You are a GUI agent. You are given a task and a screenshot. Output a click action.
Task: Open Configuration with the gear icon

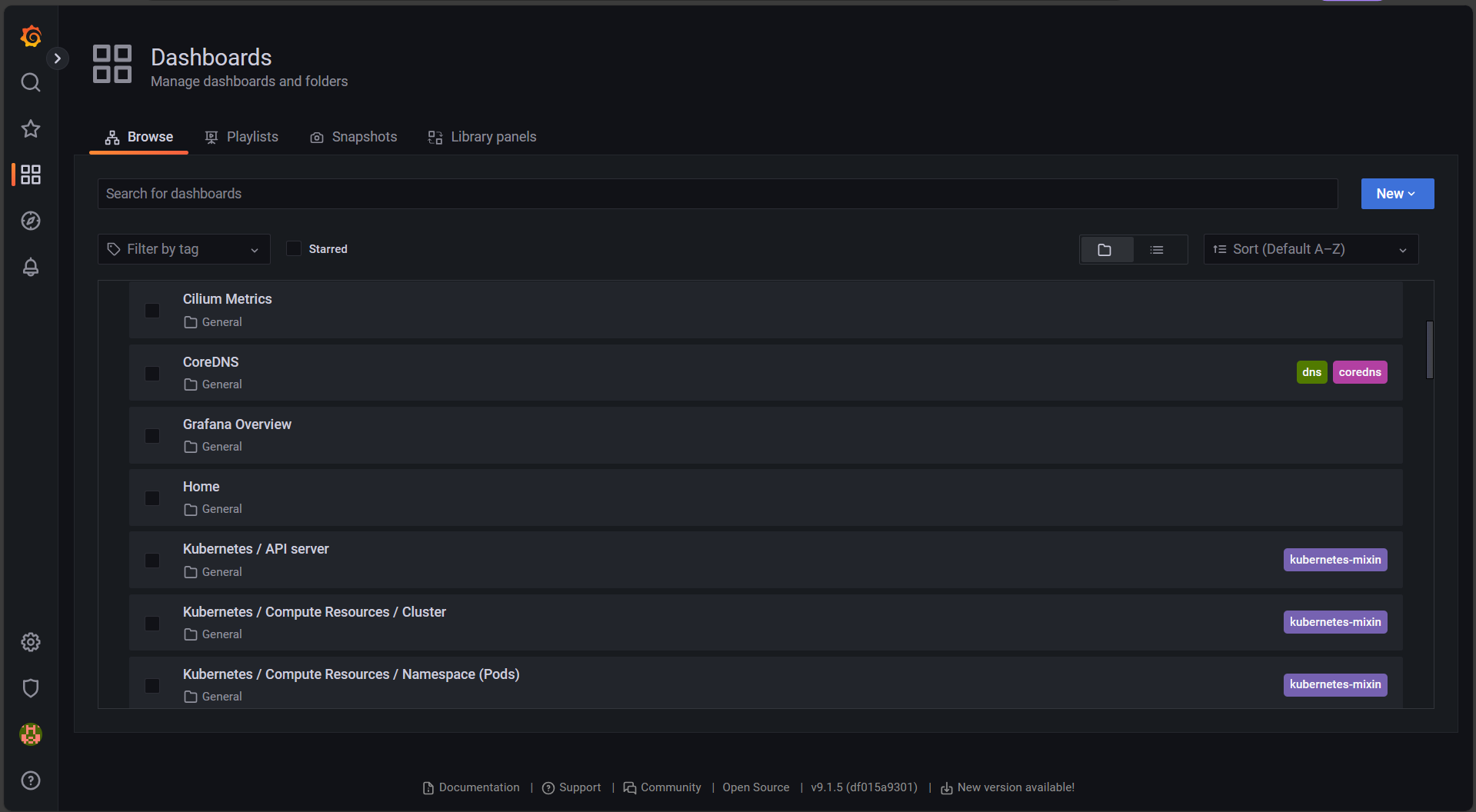click(31, 642)
